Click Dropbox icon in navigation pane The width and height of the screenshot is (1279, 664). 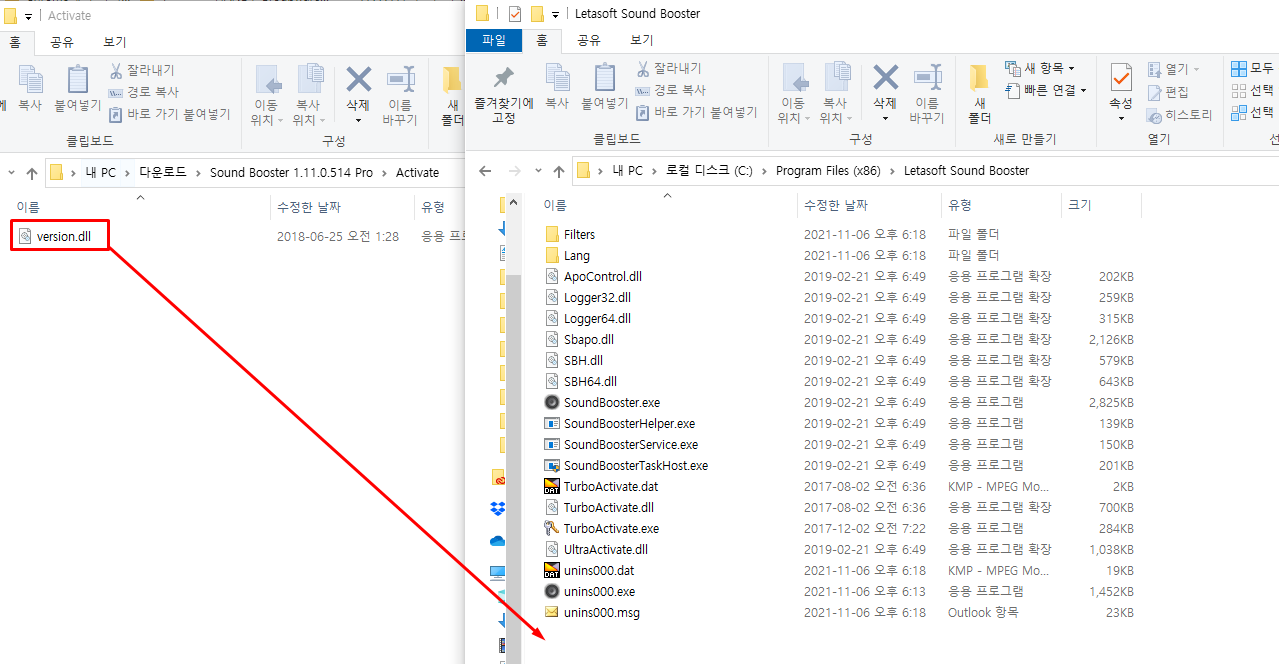(x=497, y=509)
